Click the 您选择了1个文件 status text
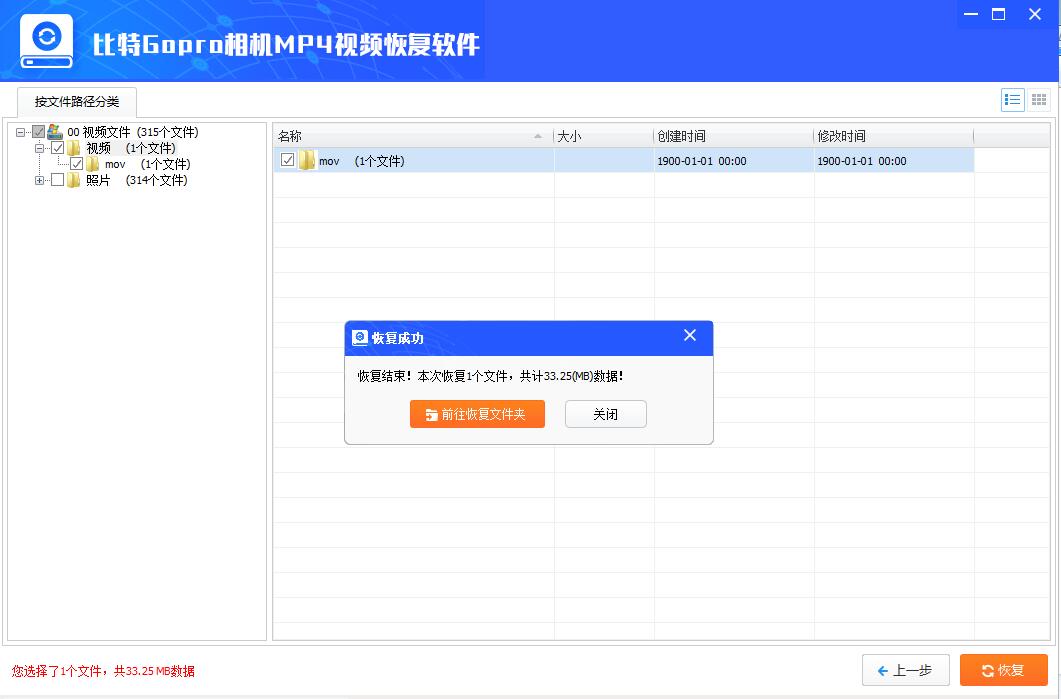 103,671
